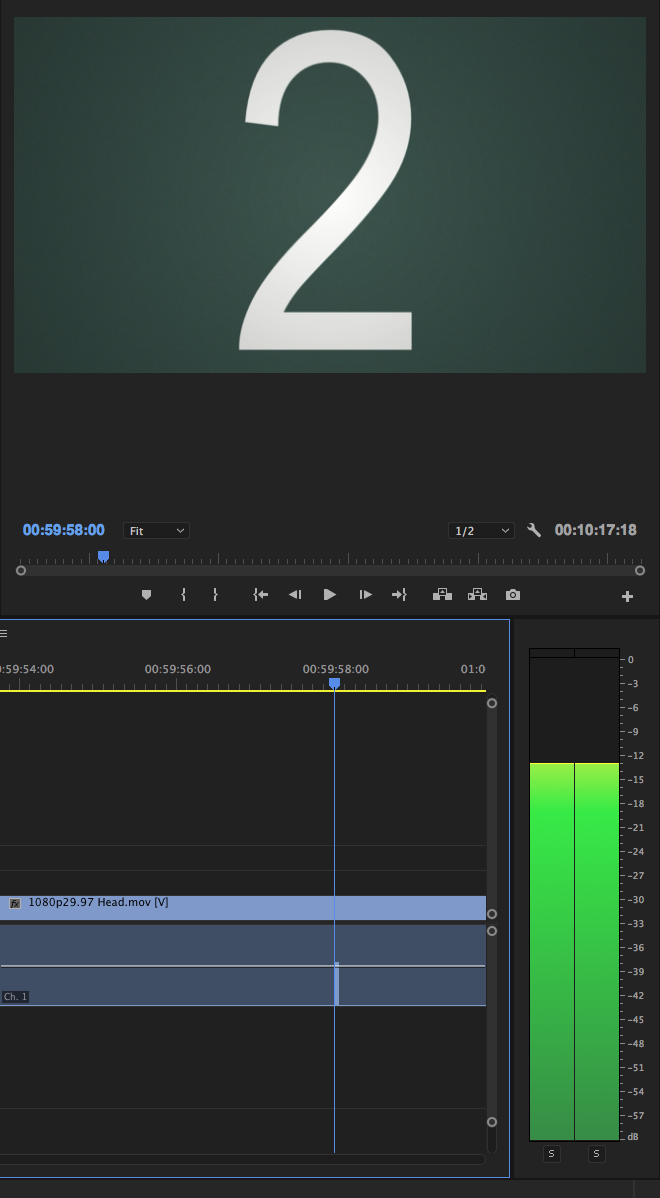
Task: Solo the left audio meter channel
Action: point(552,1154)
